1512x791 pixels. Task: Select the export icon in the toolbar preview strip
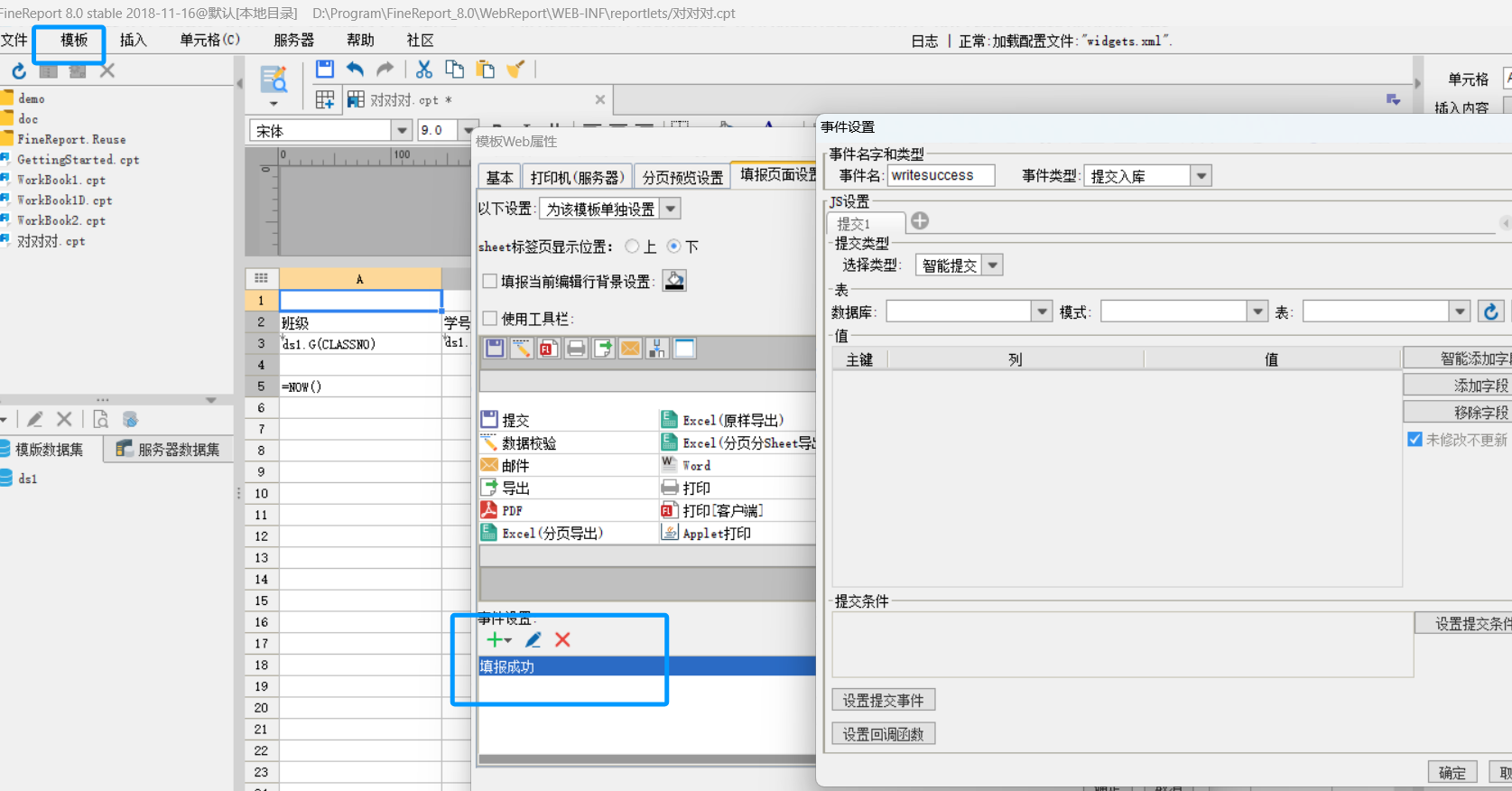click(x=603, y=349)
